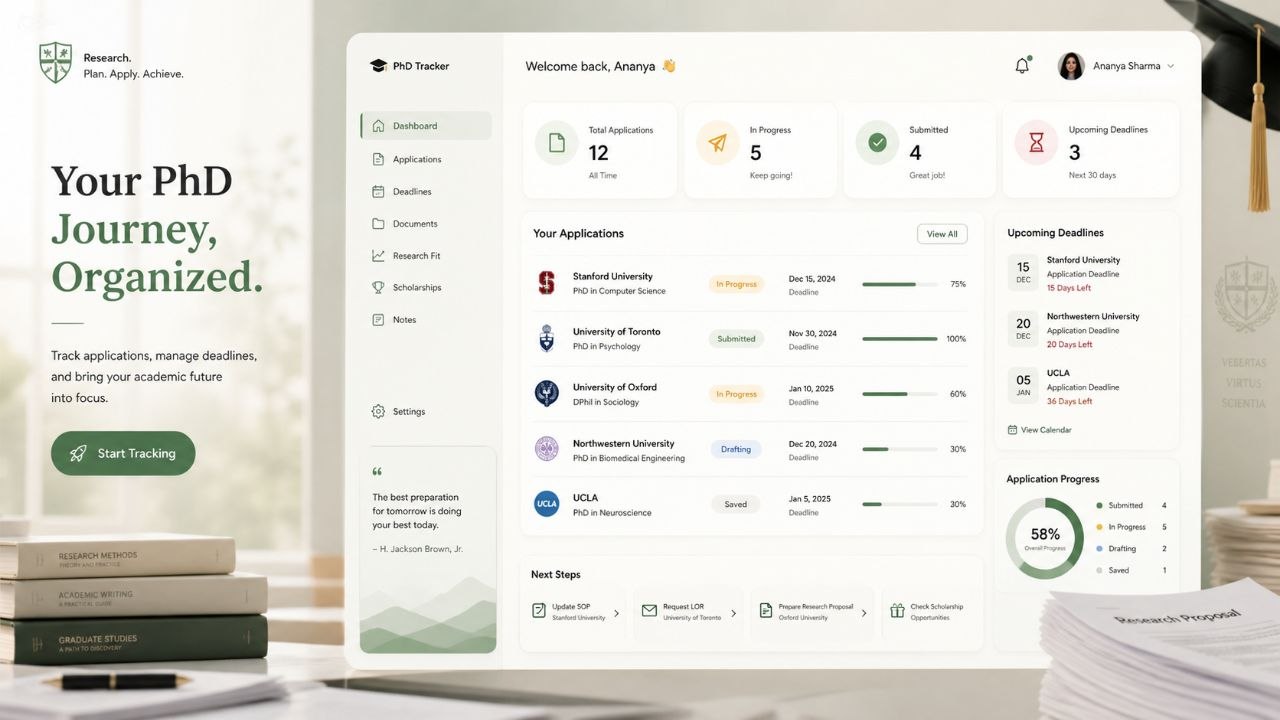Click Oxford's 60% progress bar

point(900,394)
